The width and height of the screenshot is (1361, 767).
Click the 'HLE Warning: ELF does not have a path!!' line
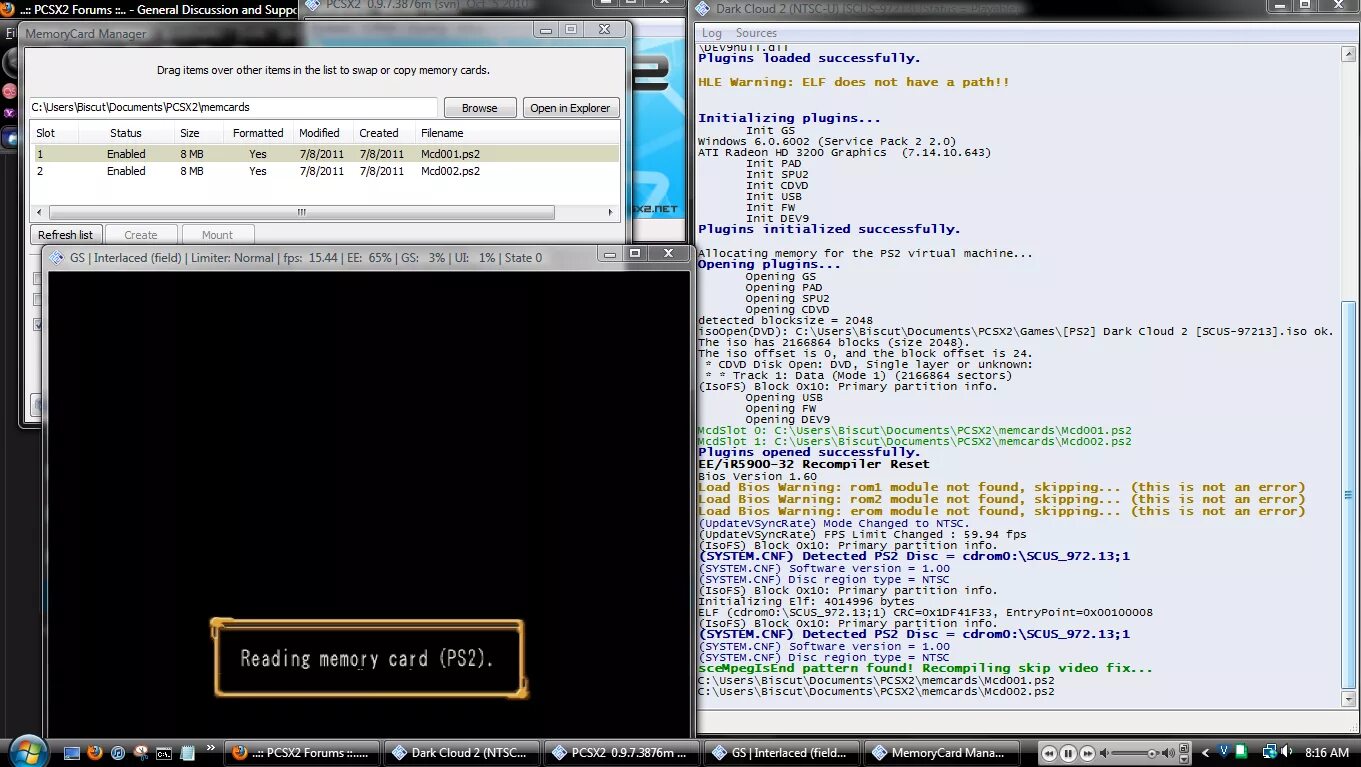point(853,82)
